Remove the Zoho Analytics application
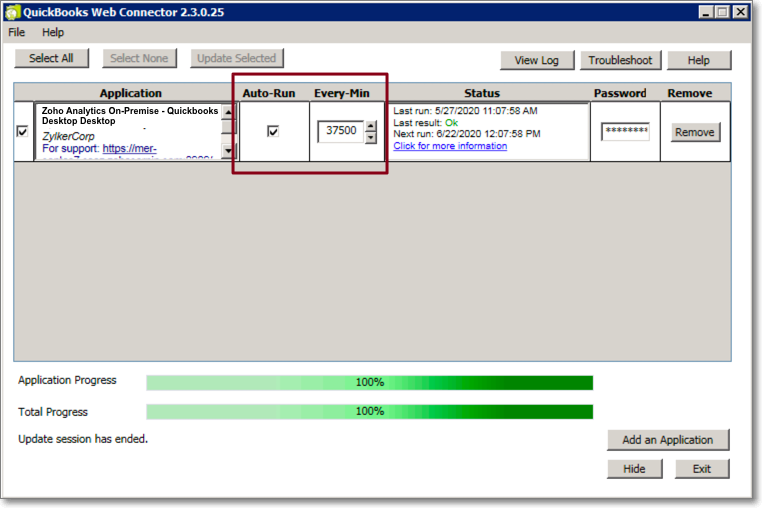Viewport: 762px width, 508px height. [695, 132]
